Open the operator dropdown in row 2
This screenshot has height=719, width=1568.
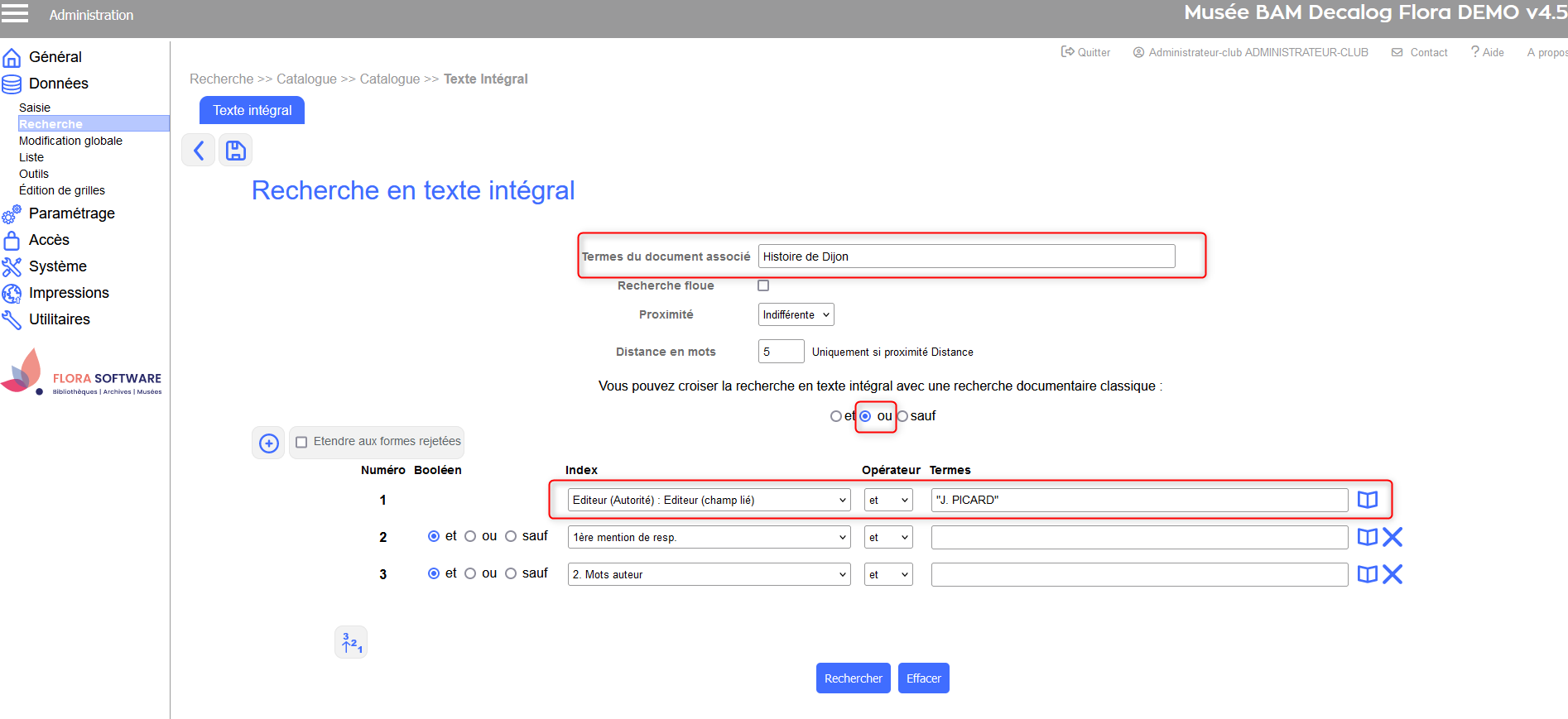887,537
